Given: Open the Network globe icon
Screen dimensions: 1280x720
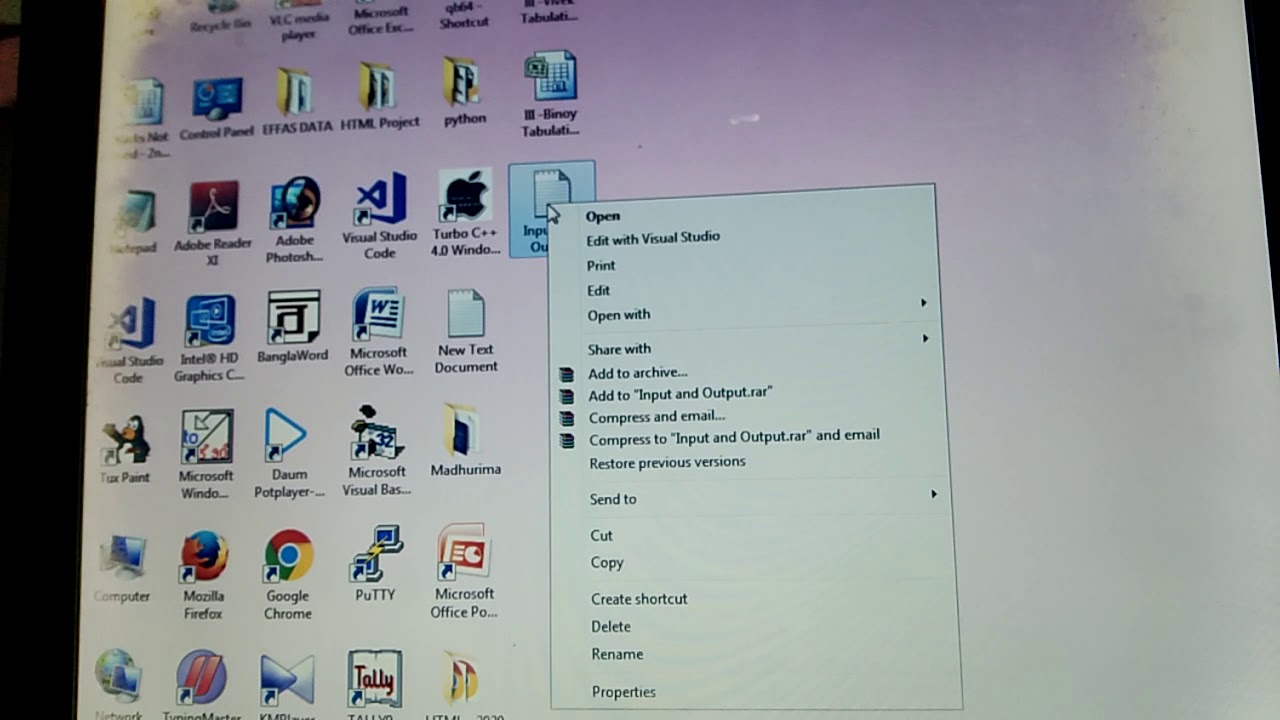Looking at the screenshot, I should tap(118, 685).
